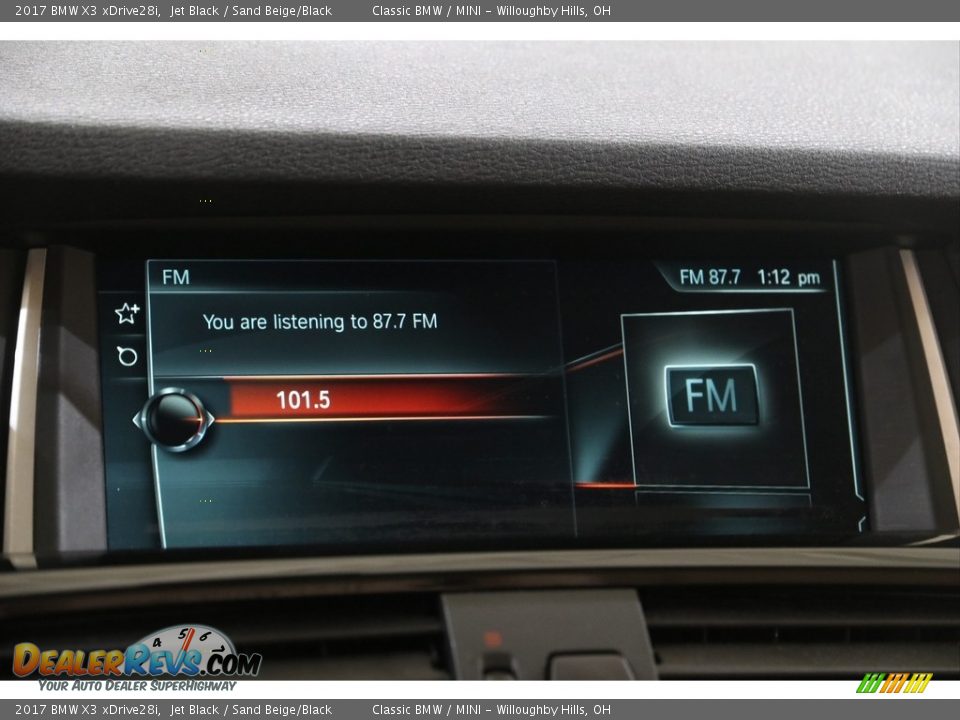Click the "Your Auto Dealer SuperHighway" tagline
Viewport: 960px width, 720px height.
(x=137, y=686)
